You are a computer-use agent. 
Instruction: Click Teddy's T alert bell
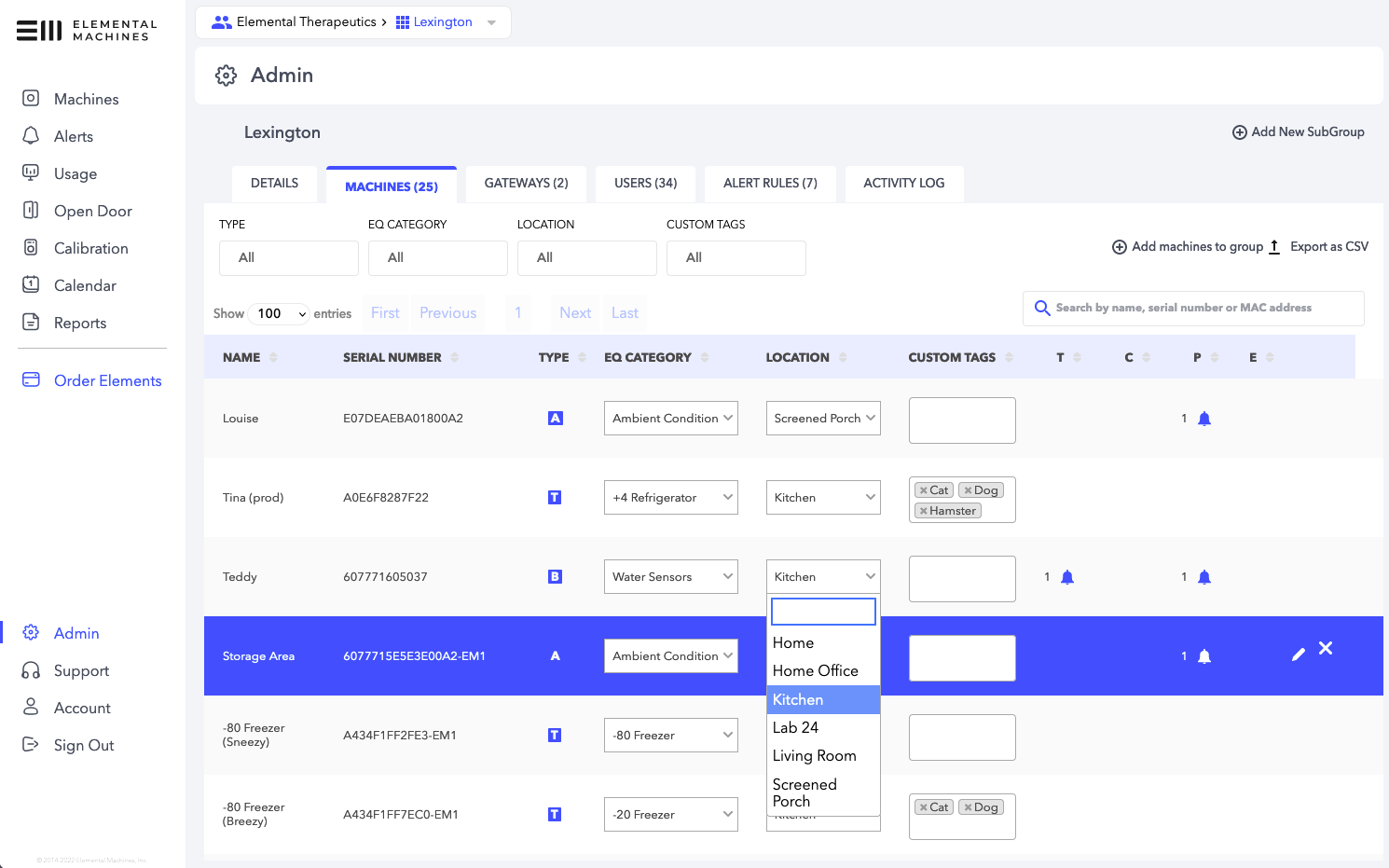pyautogui.click(x=1067, y=577)
